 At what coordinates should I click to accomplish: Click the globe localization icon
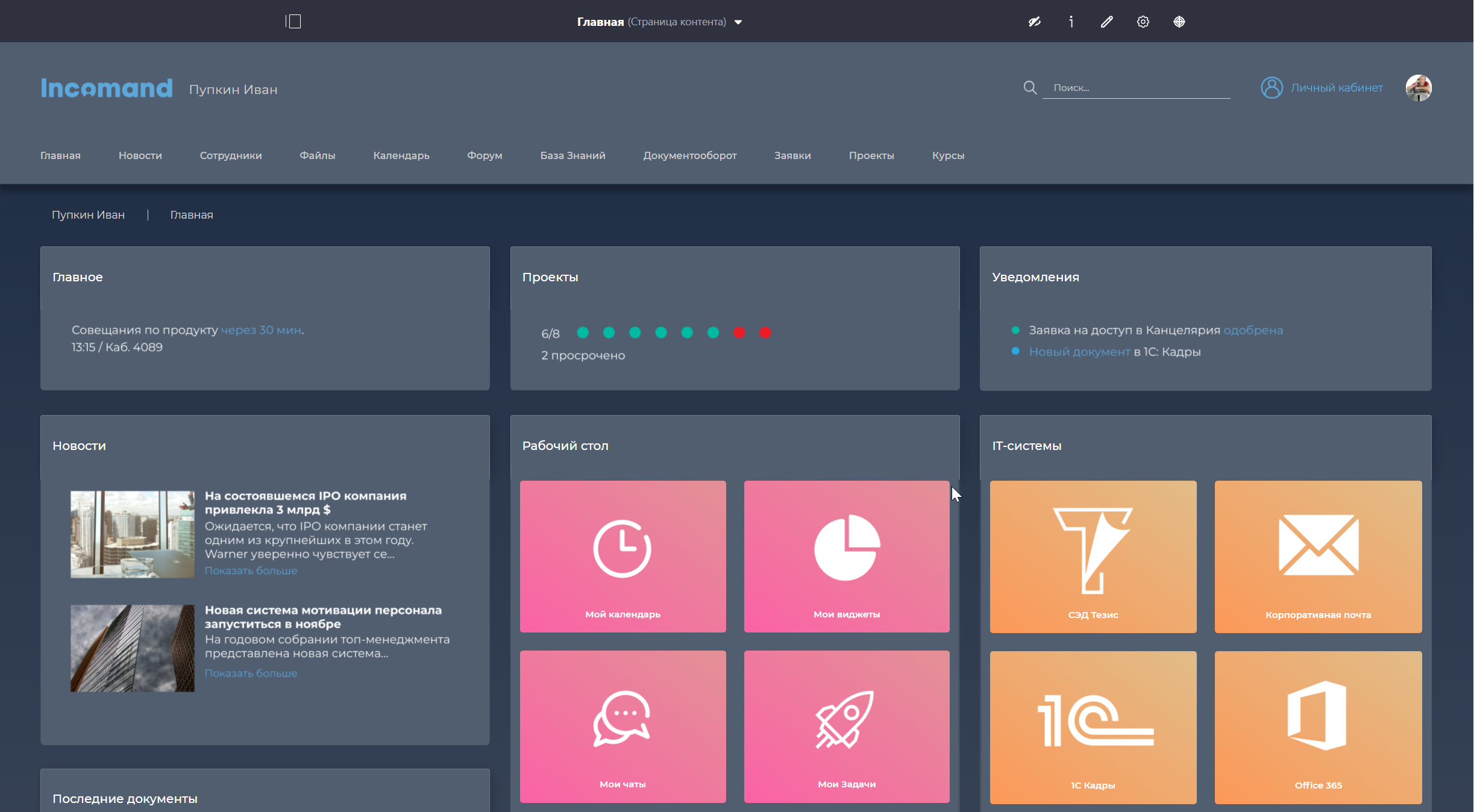pos(1179,22)
